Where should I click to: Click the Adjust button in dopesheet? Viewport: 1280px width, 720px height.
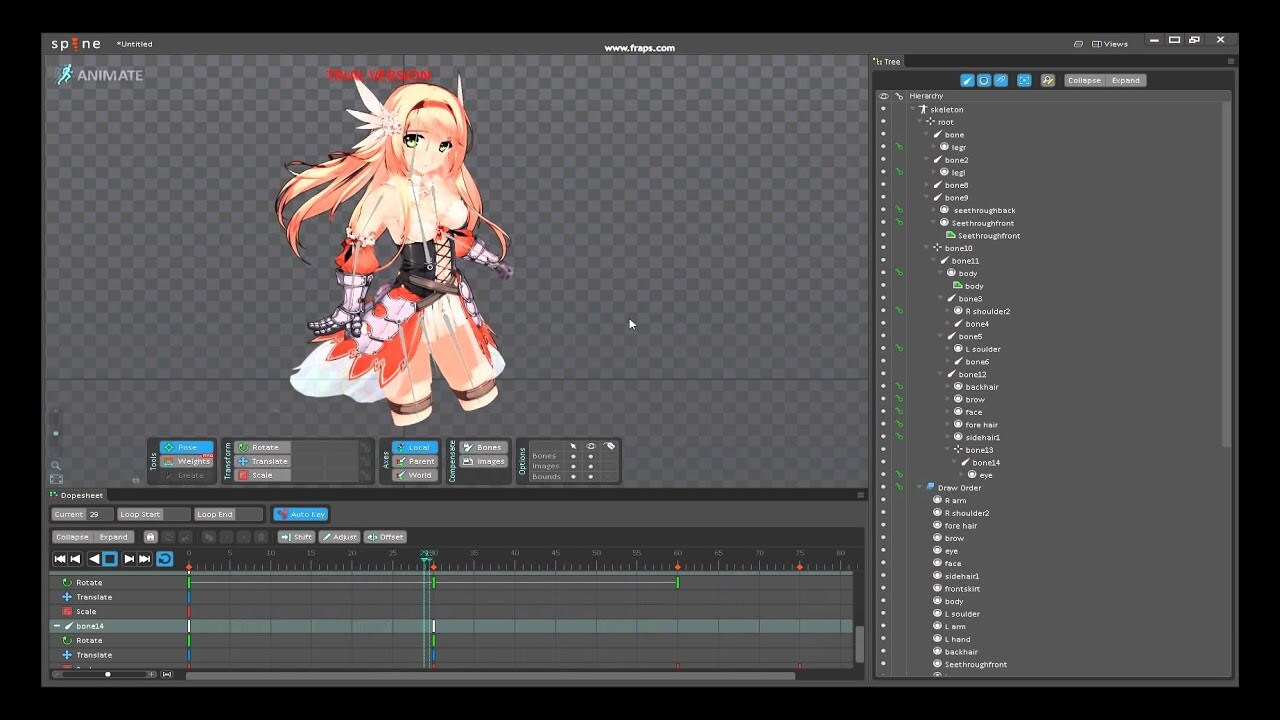click(339, 537)
